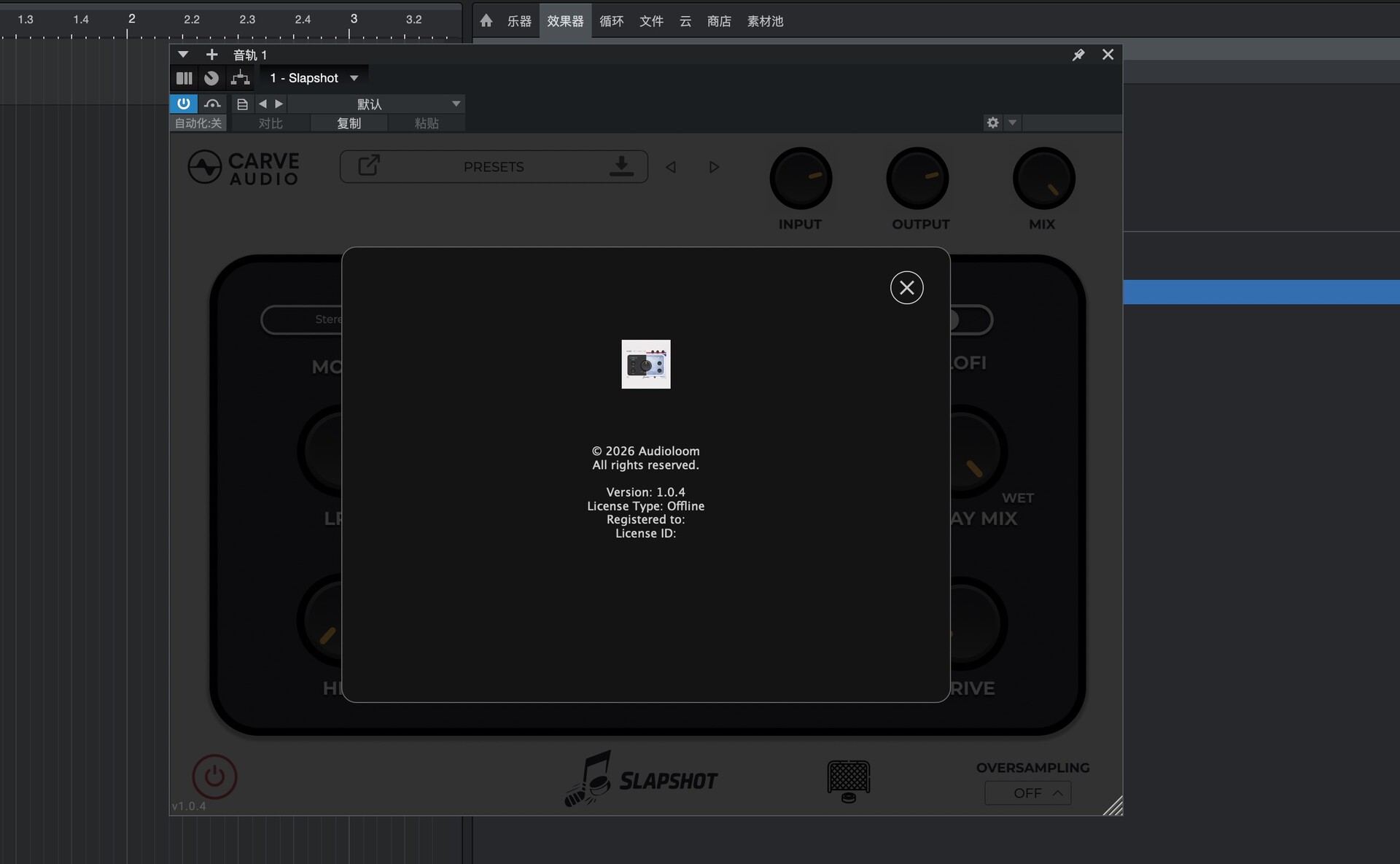This screenshot has width=1400, height=864.
Task: Expand the 默认 preset dropdown
Action: tap(455, 104)
